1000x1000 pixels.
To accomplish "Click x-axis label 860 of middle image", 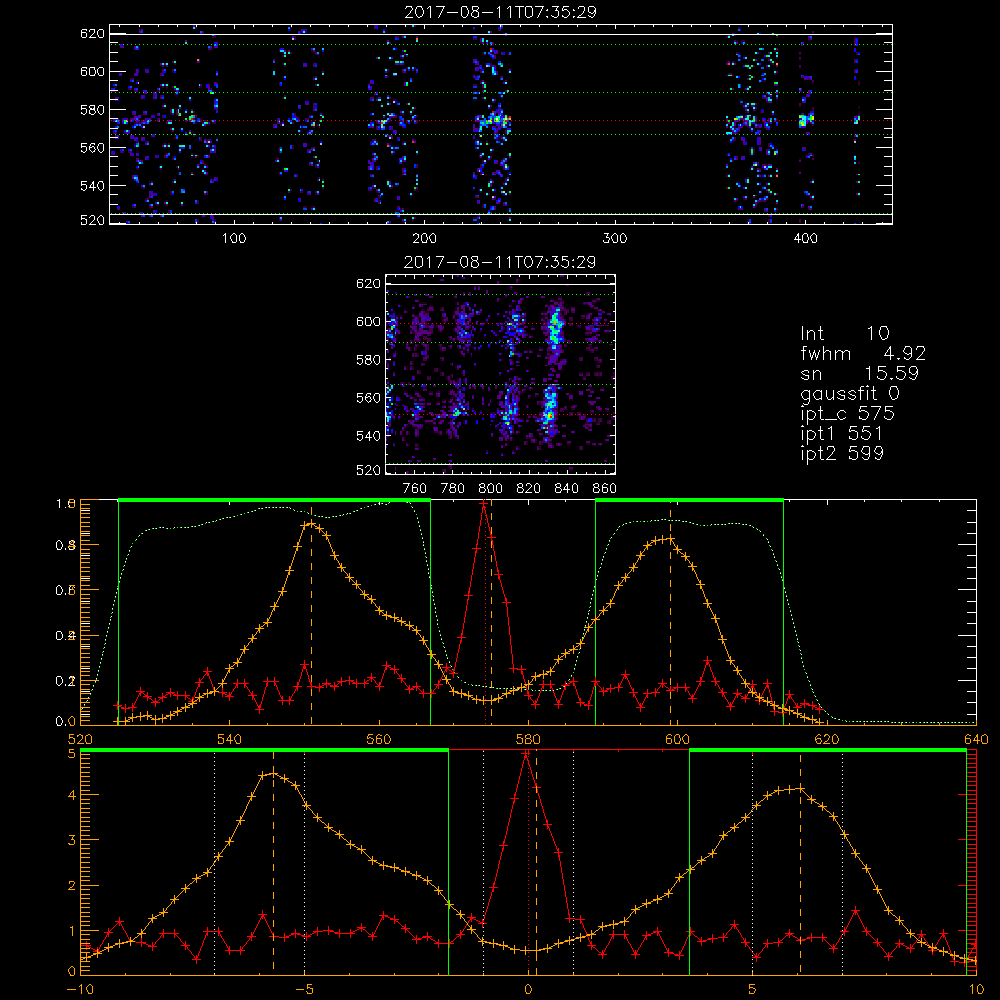I will (x=605, y=489).
